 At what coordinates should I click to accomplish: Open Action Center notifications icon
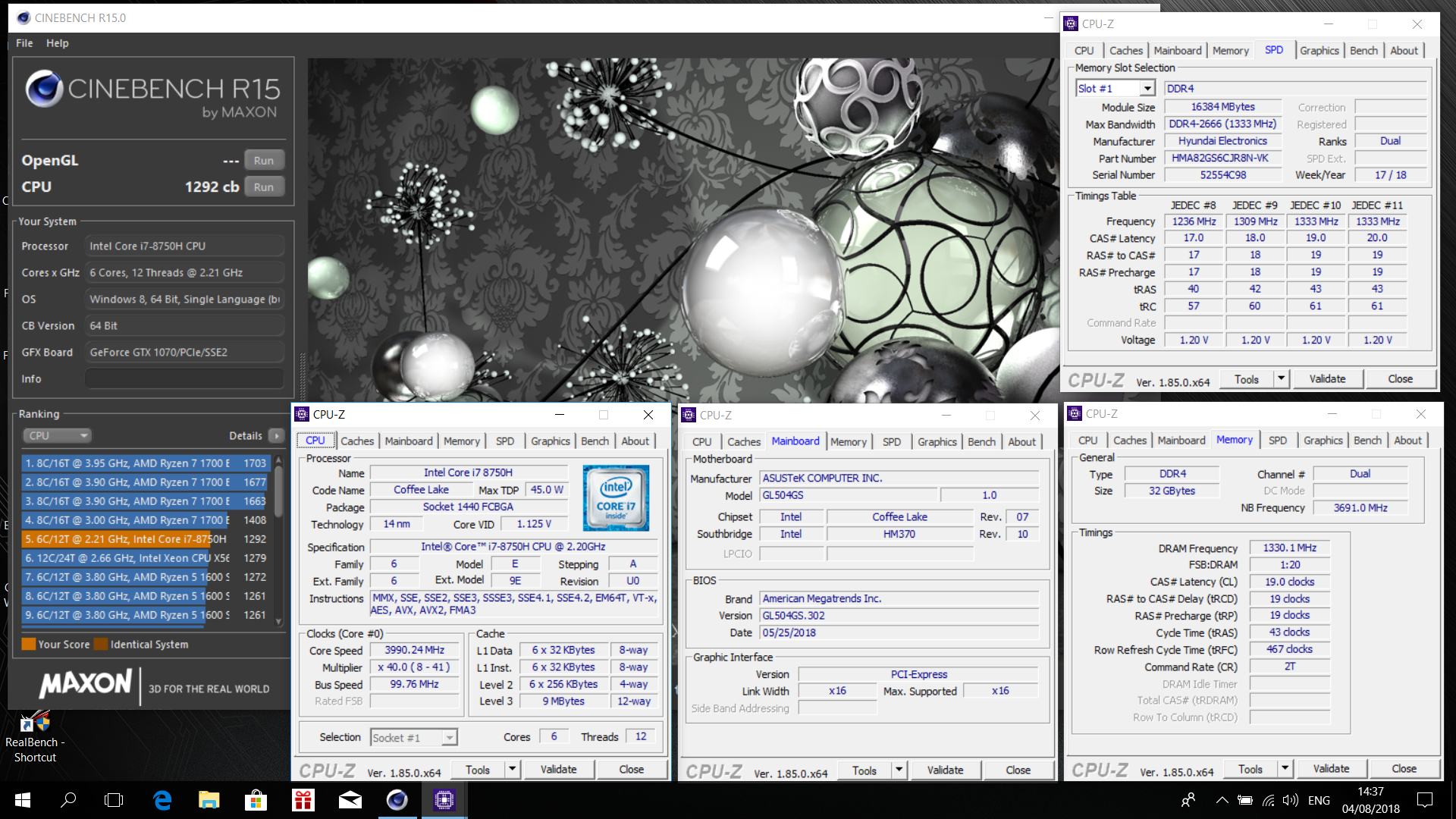click(1425, 800)
